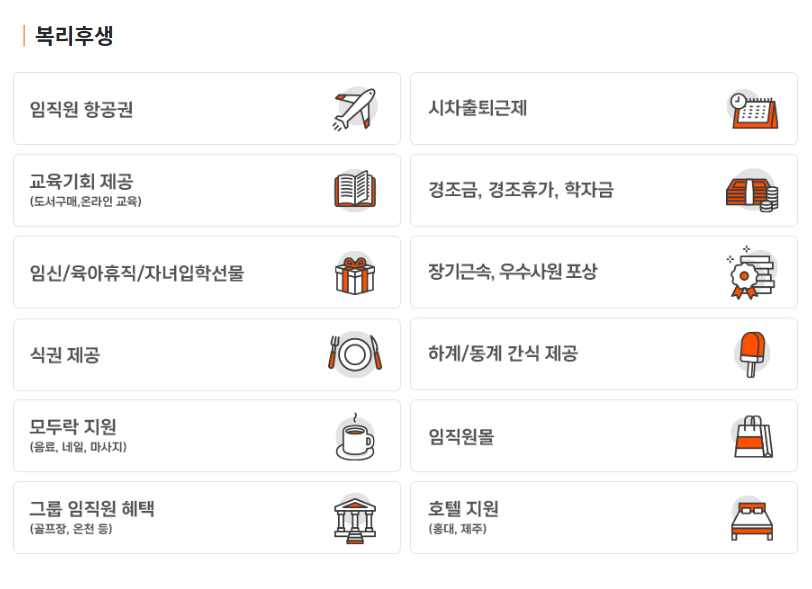Select 호텔 지원 benefit text
Viewport: 812px width, 589px height.
[463, 509]
